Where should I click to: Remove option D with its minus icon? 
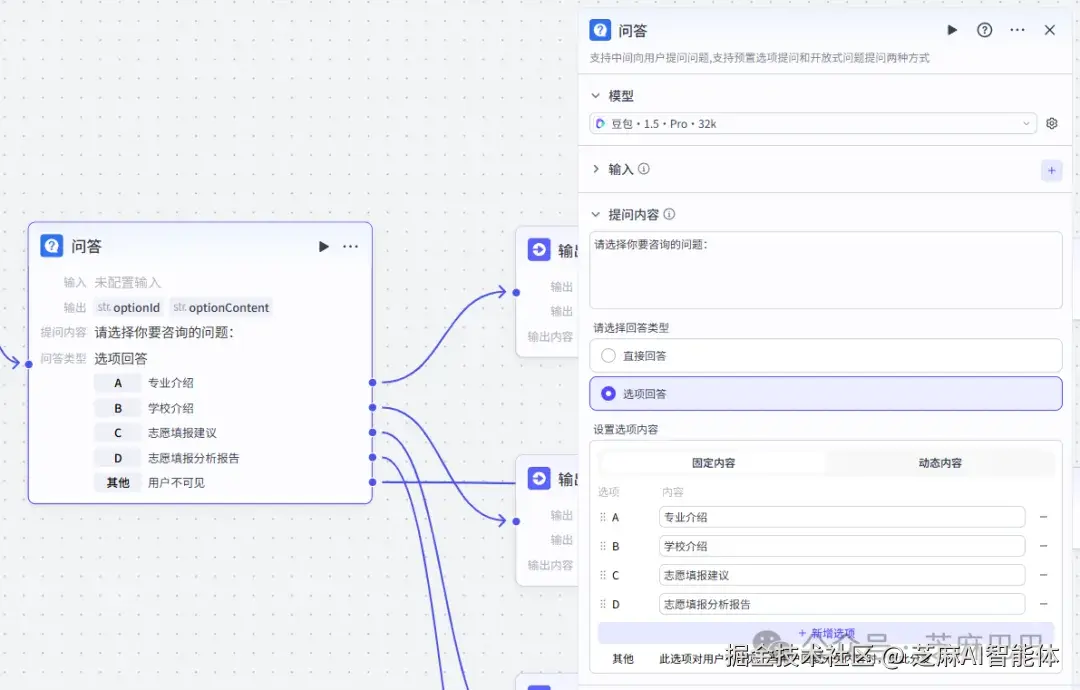point(1043,604)
